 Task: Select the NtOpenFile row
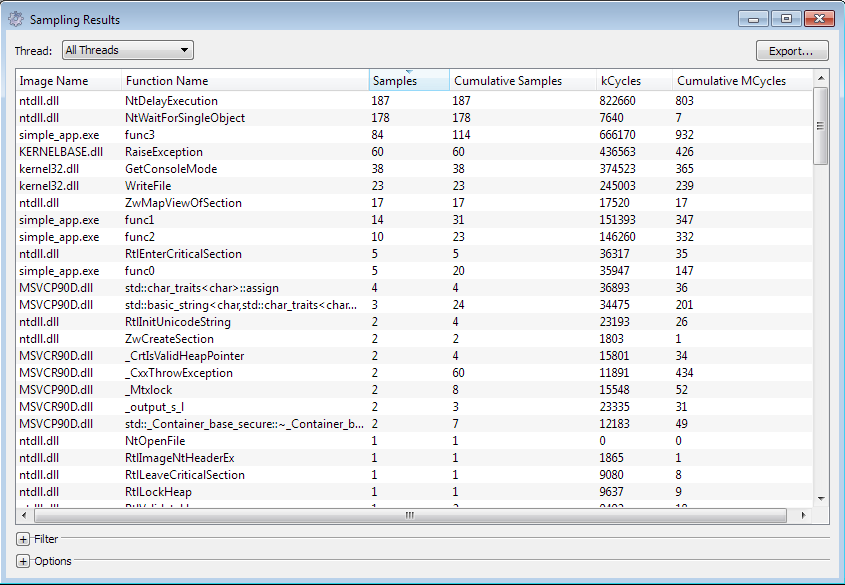[x=414, y=441]
